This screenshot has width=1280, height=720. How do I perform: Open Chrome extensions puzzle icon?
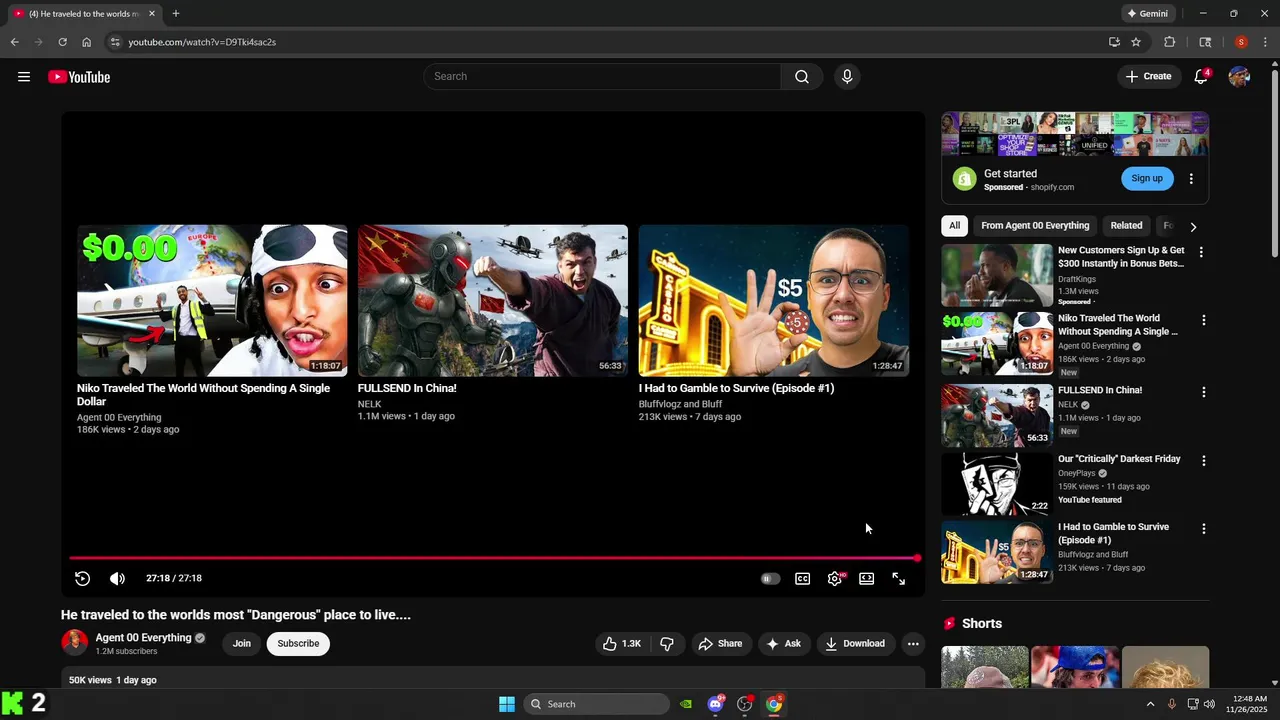point(1170,42)
